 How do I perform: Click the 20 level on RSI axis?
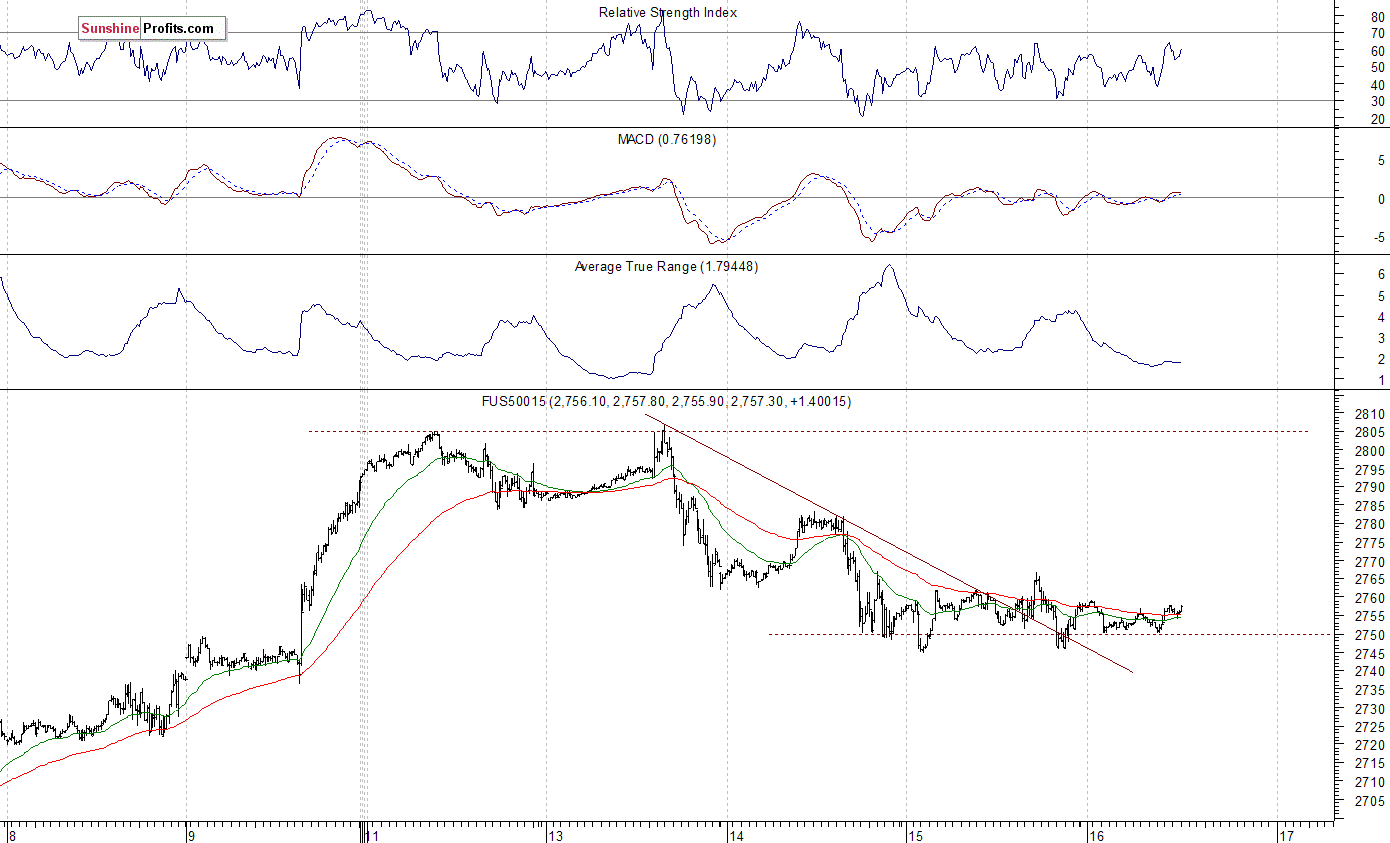(x=1377, y=119)
